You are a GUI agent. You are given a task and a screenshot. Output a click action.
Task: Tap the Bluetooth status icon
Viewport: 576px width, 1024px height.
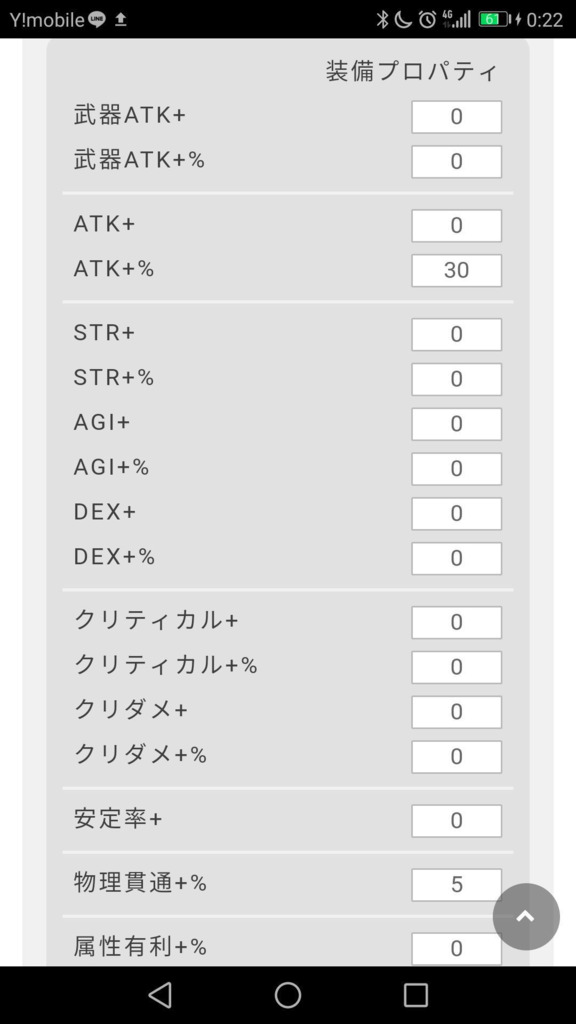(x=382, y=20)
